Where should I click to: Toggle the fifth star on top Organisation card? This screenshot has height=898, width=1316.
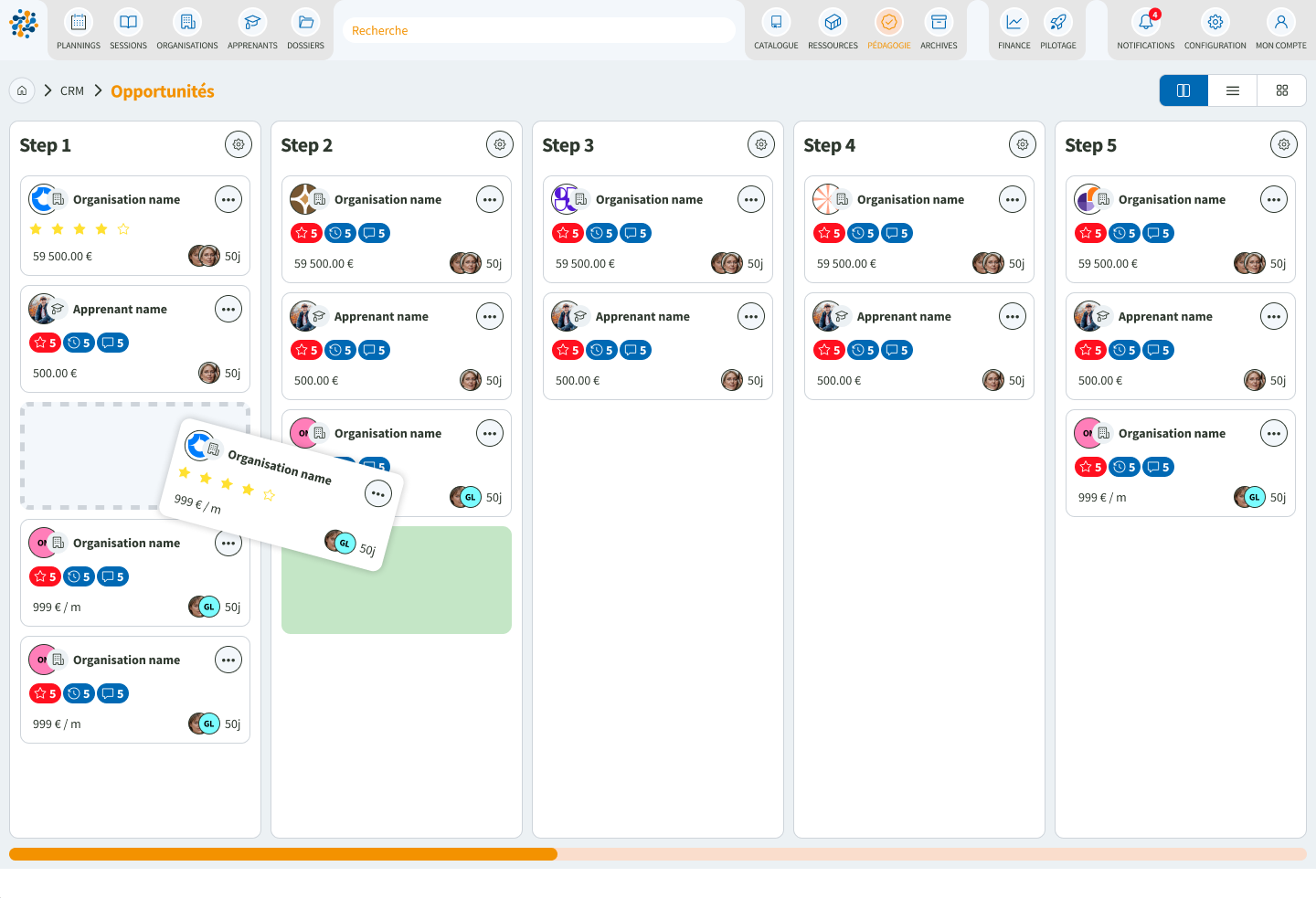tap(123, 228)
